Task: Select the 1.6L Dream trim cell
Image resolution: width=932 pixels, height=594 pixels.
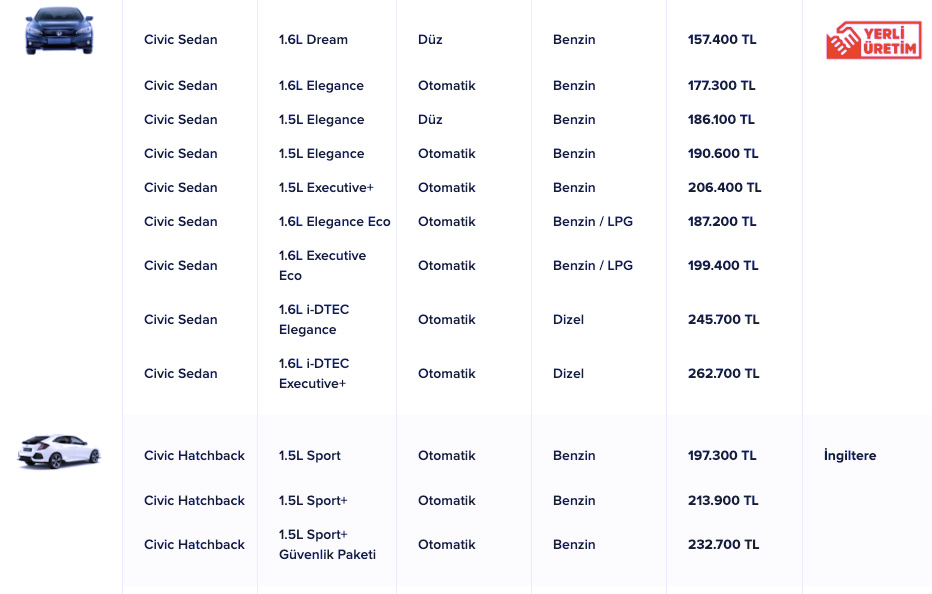Action: pyautogui.click(x=313, y=40)
